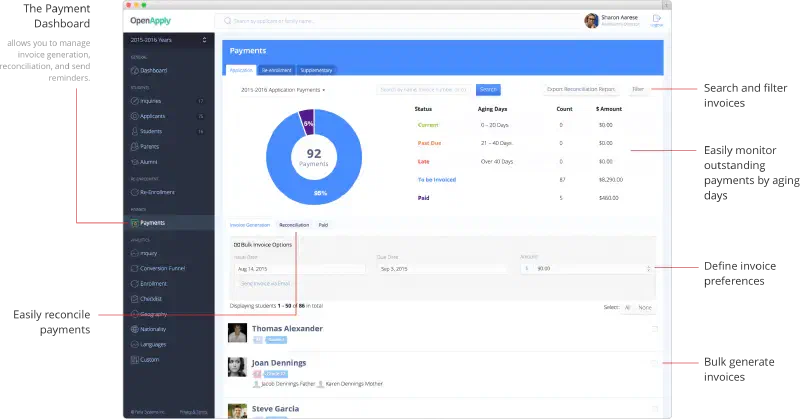
Task: Click the Inquiries icon in the sidebar
Action: [135, 101]
